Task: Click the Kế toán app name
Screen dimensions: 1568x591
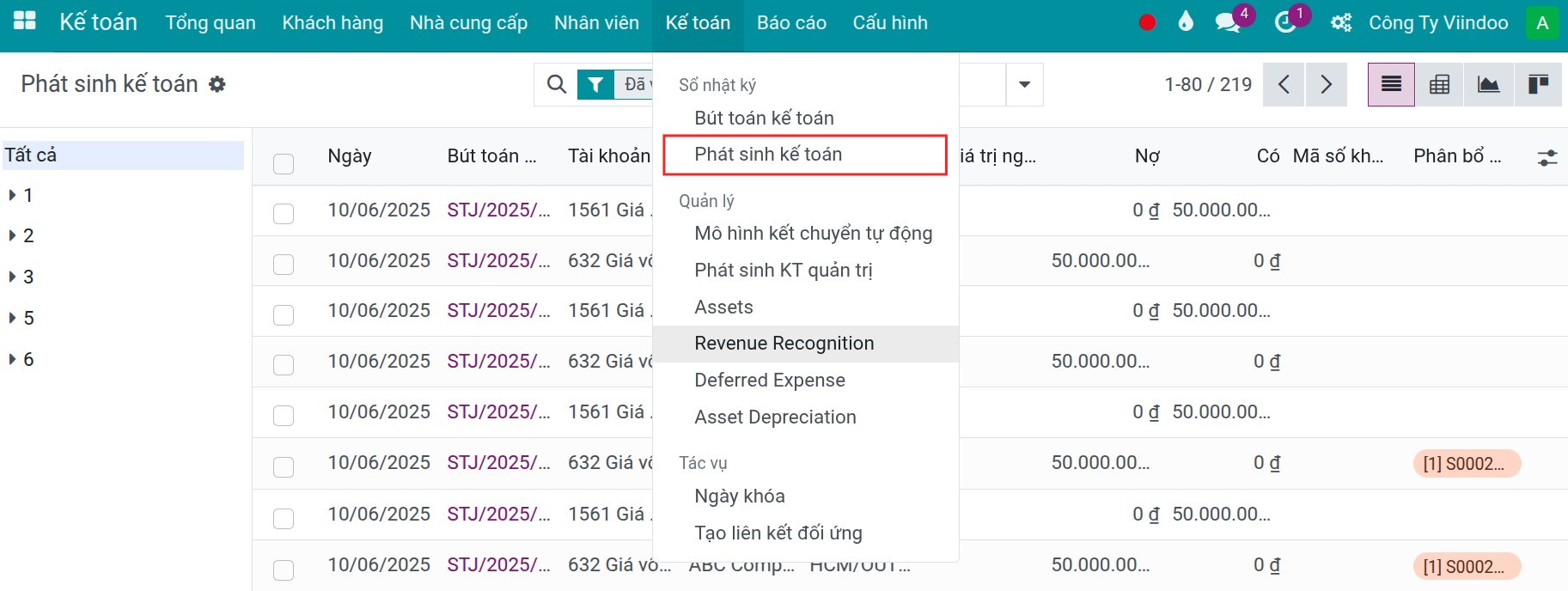Action: [98, 22]
